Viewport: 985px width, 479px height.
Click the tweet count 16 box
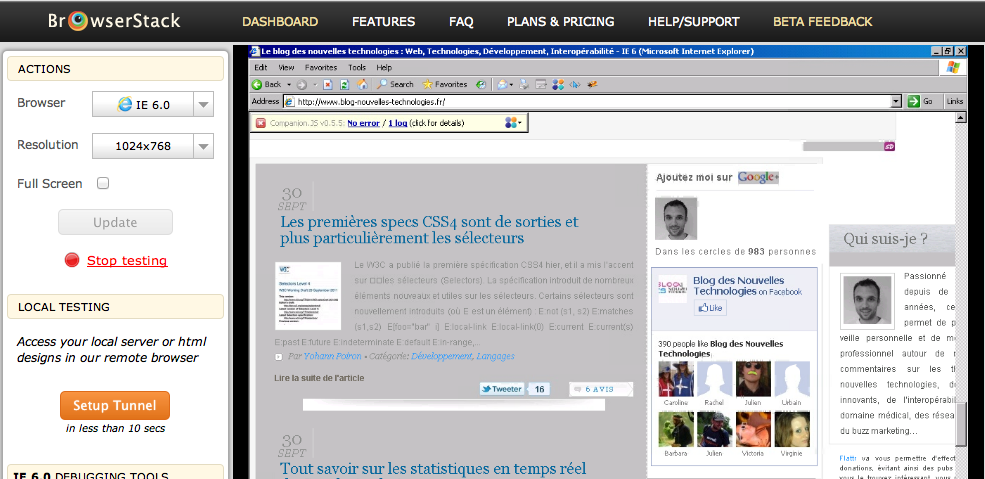[539, 389]
